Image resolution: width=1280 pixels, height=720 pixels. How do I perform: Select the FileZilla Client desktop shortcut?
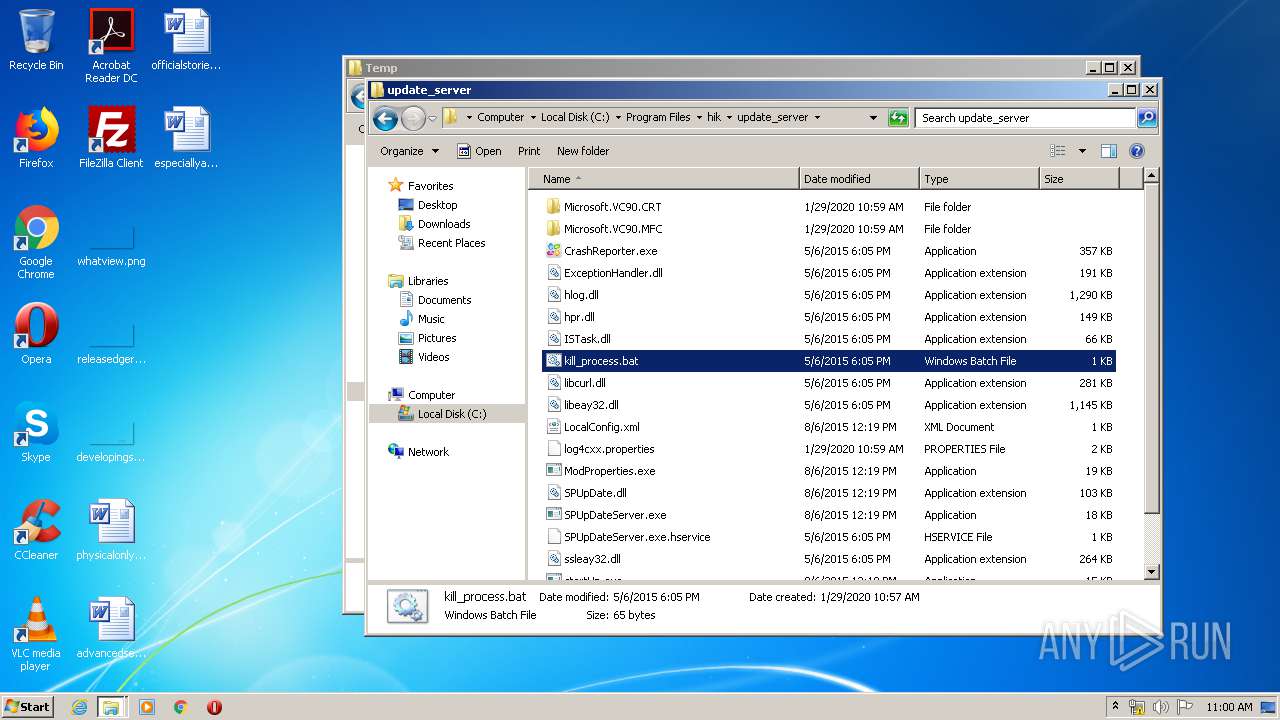coord(111,138)
